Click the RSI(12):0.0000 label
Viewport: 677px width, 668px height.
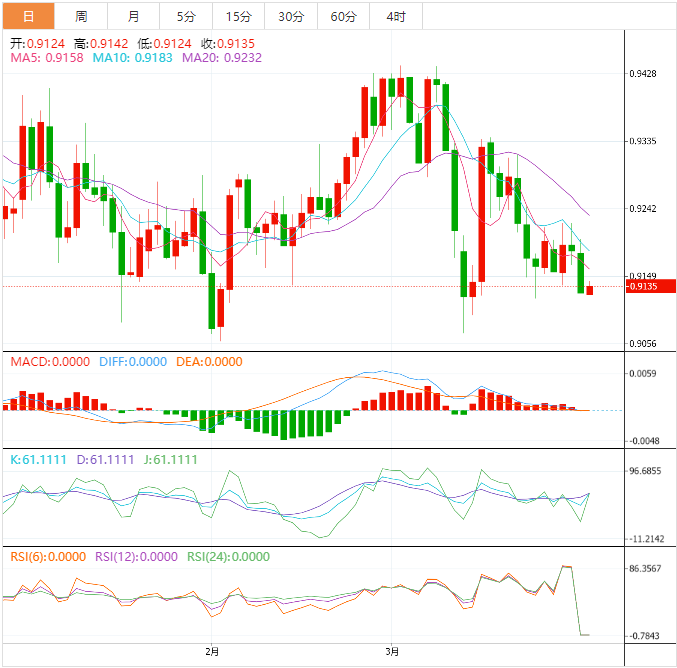tap(136, 557)
